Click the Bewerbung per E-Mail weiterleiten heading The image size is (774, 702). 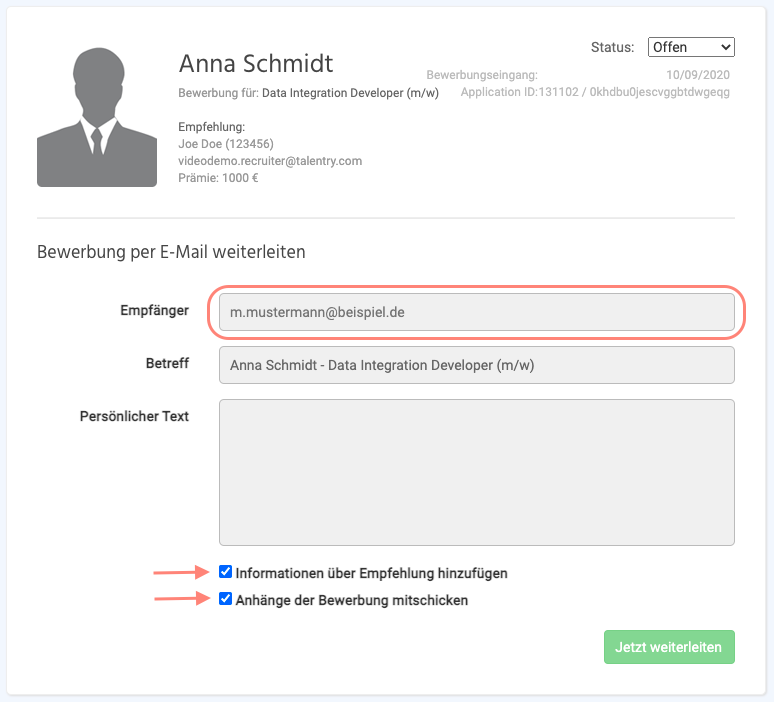(x=171, y=252)
